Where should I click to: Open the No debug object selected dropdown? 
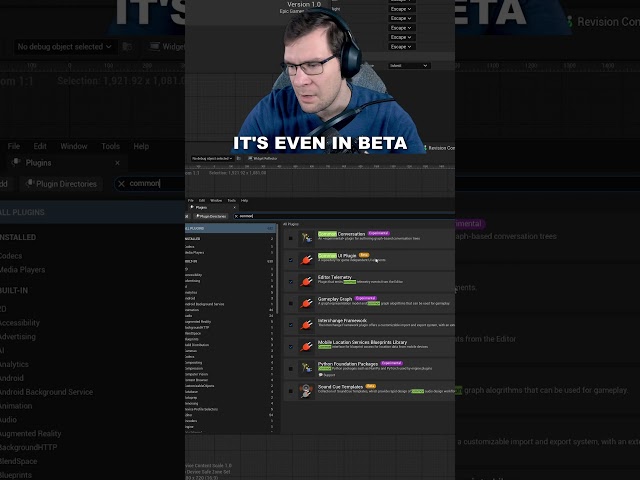[212, 158]
